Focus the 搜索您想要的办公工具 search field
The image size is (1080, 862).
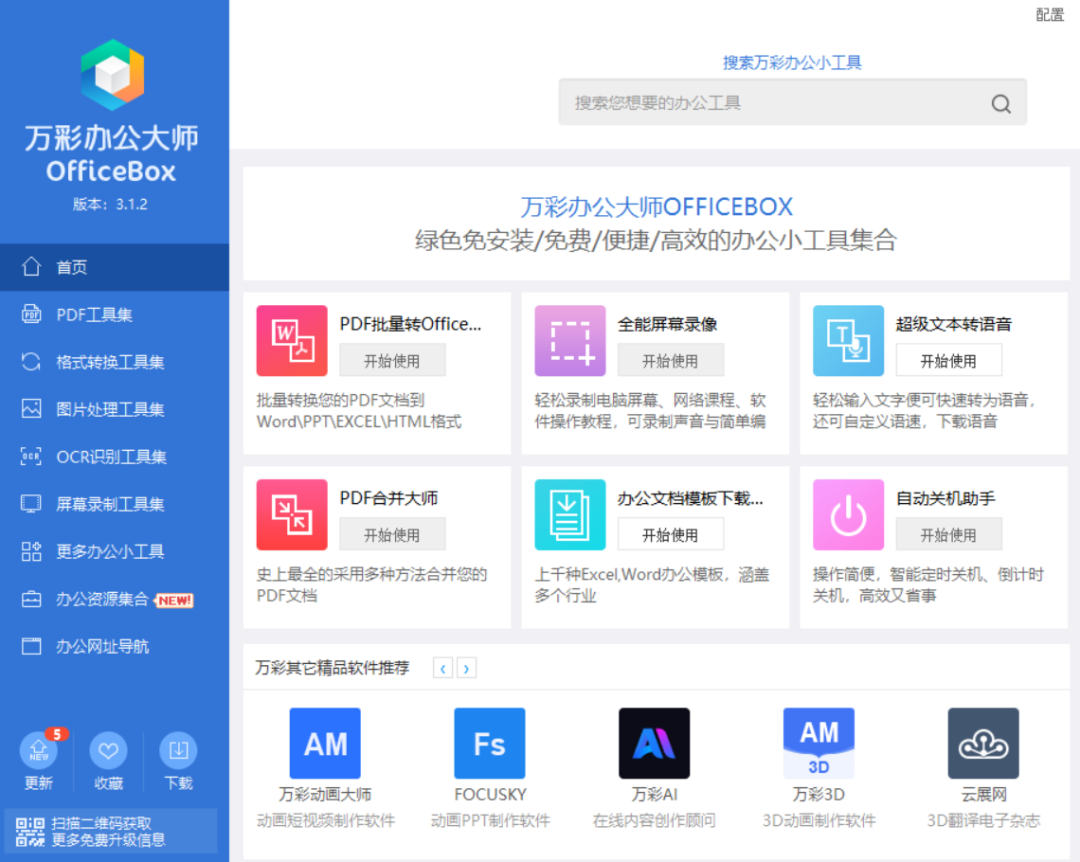coord(792,102)
